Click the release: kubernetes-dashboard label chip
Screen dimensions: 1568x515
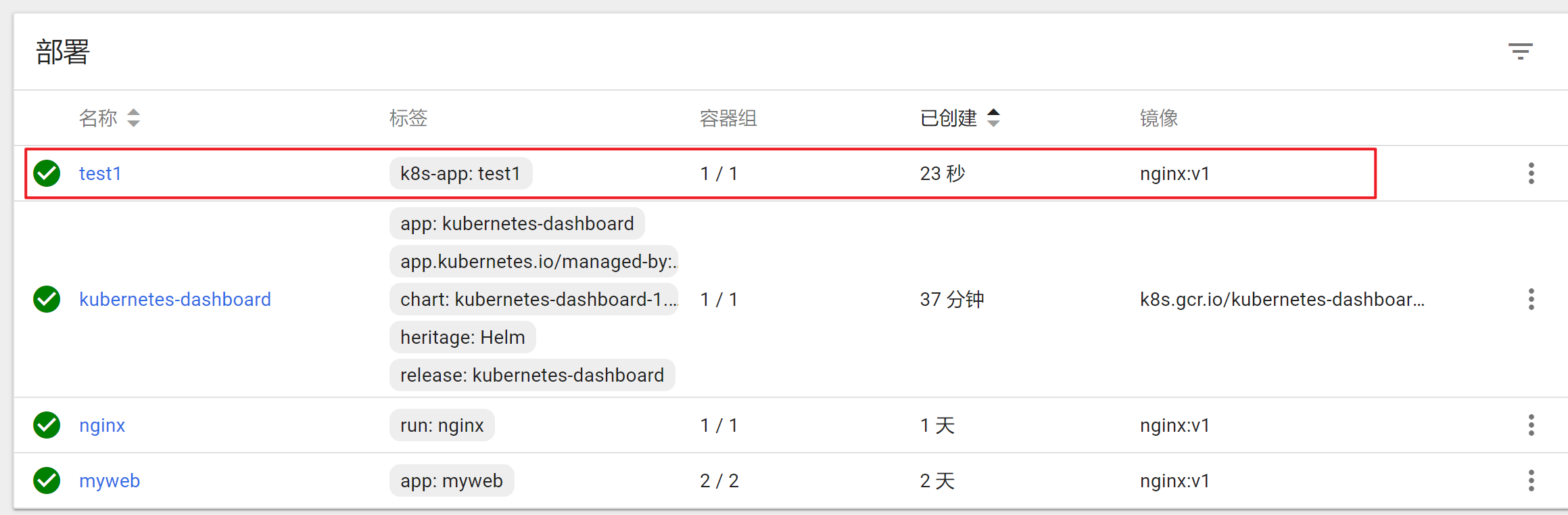pyautogui.click(x=532, y=375)
